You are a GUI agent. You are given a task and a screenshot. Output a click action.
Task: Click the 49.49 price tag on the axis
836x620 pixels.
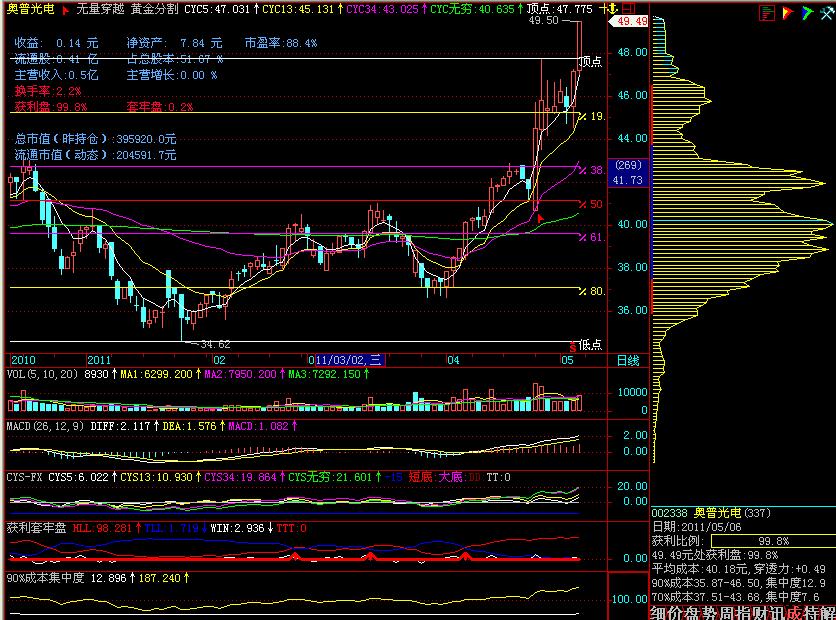coord(630,21)
